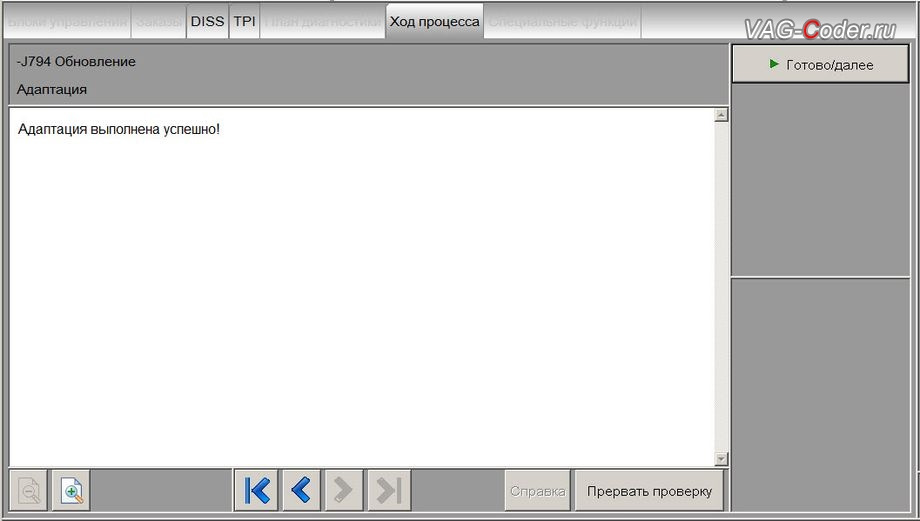
Task: Click the zoom out magnifier icon
Action: (x=29, y=490)
